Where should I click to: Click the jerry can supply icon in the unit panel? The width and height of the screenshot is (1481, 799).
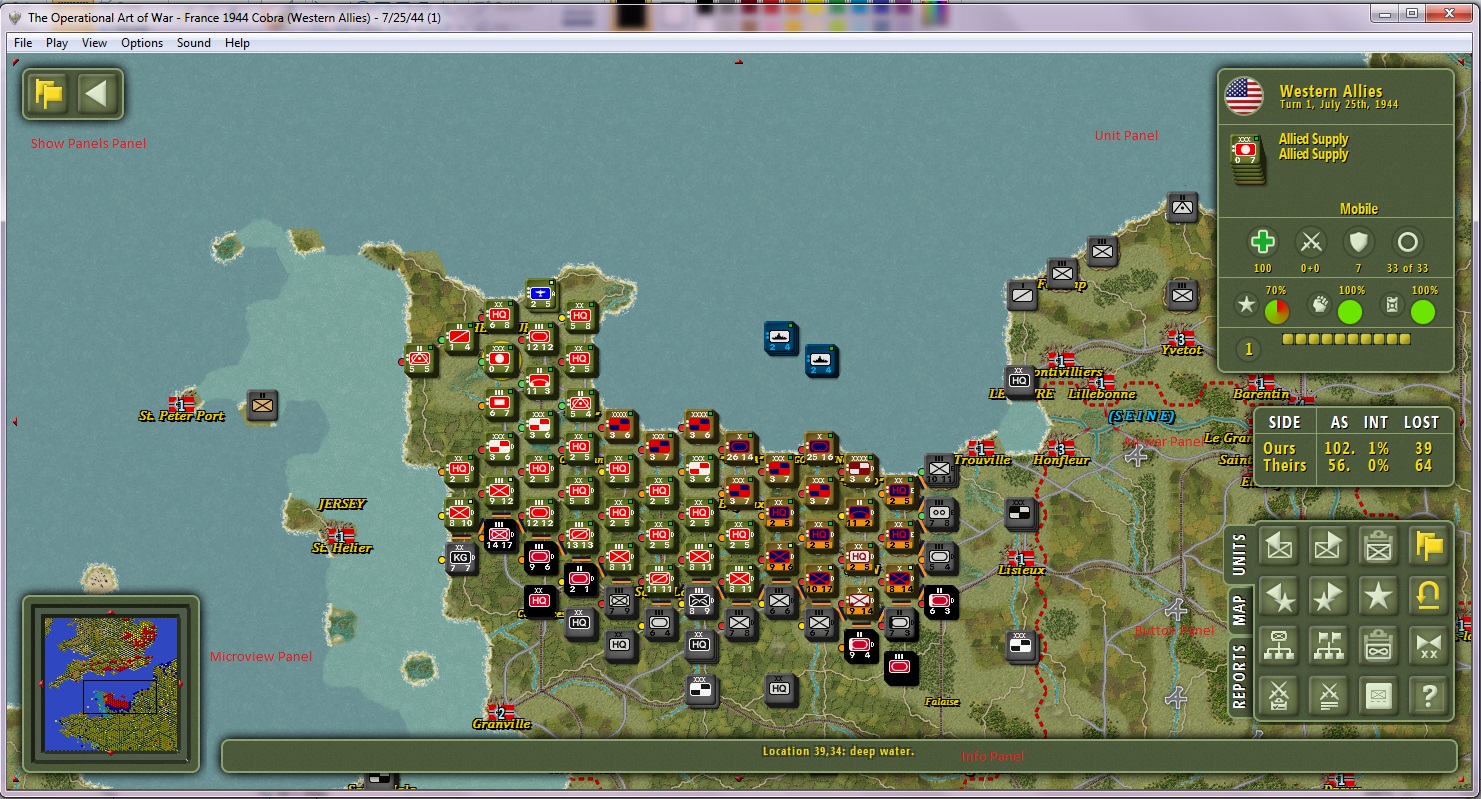(x=1392, y=306)
